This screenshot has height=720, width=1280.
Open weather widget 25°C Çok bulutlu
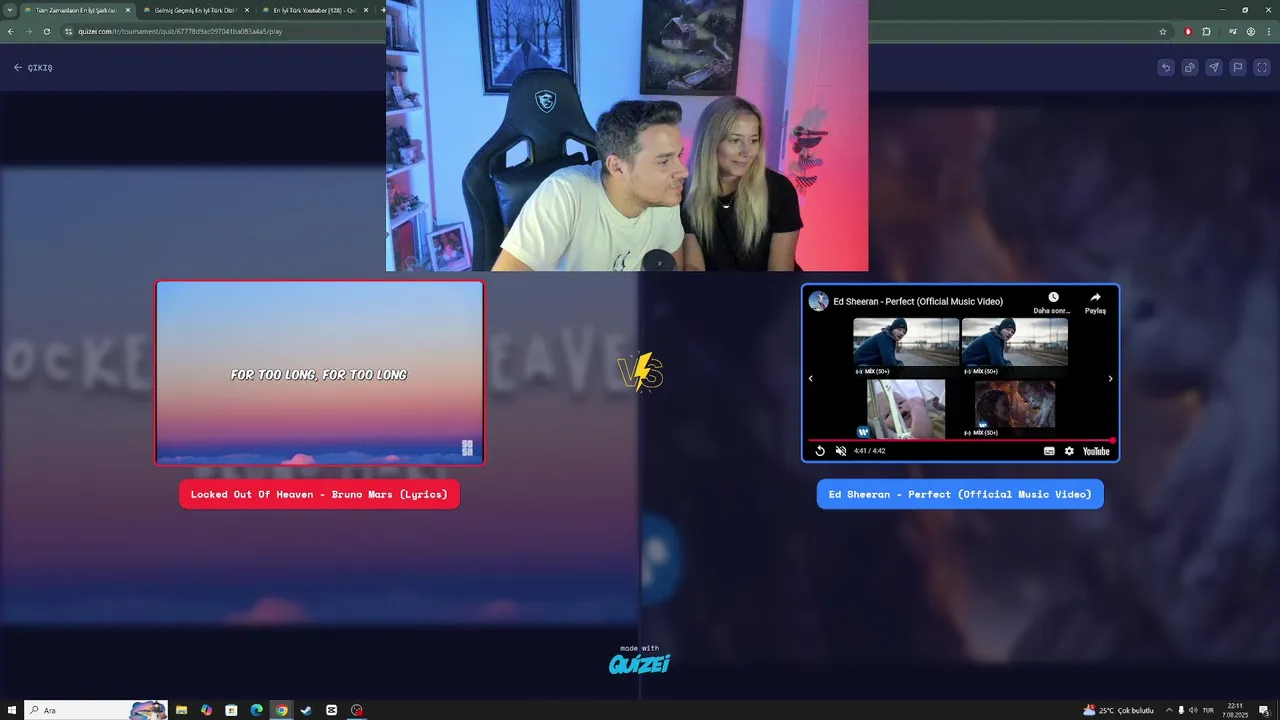click(x=1118, y=710)
